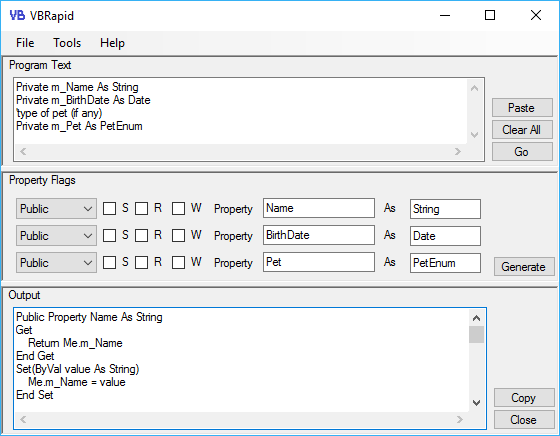Screen dimensions: 560x436
Task: Click the Generate button
Action: (524, 267)
